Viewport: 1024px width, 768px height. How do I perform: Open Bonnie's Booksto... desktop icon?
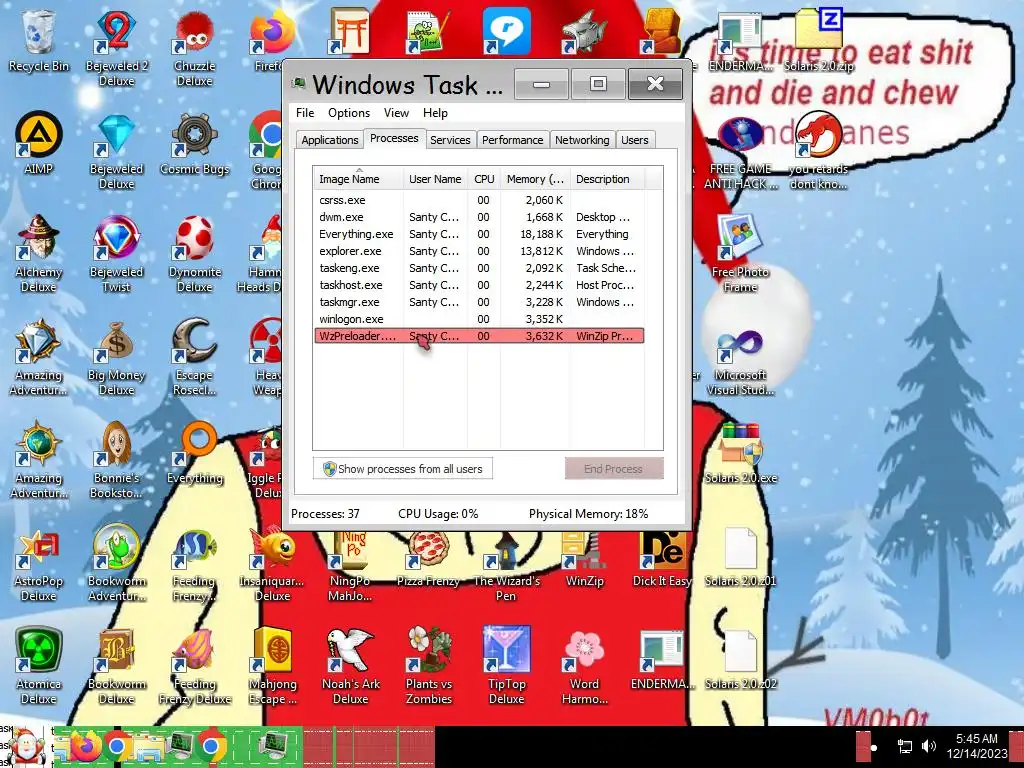coord(116,460)
